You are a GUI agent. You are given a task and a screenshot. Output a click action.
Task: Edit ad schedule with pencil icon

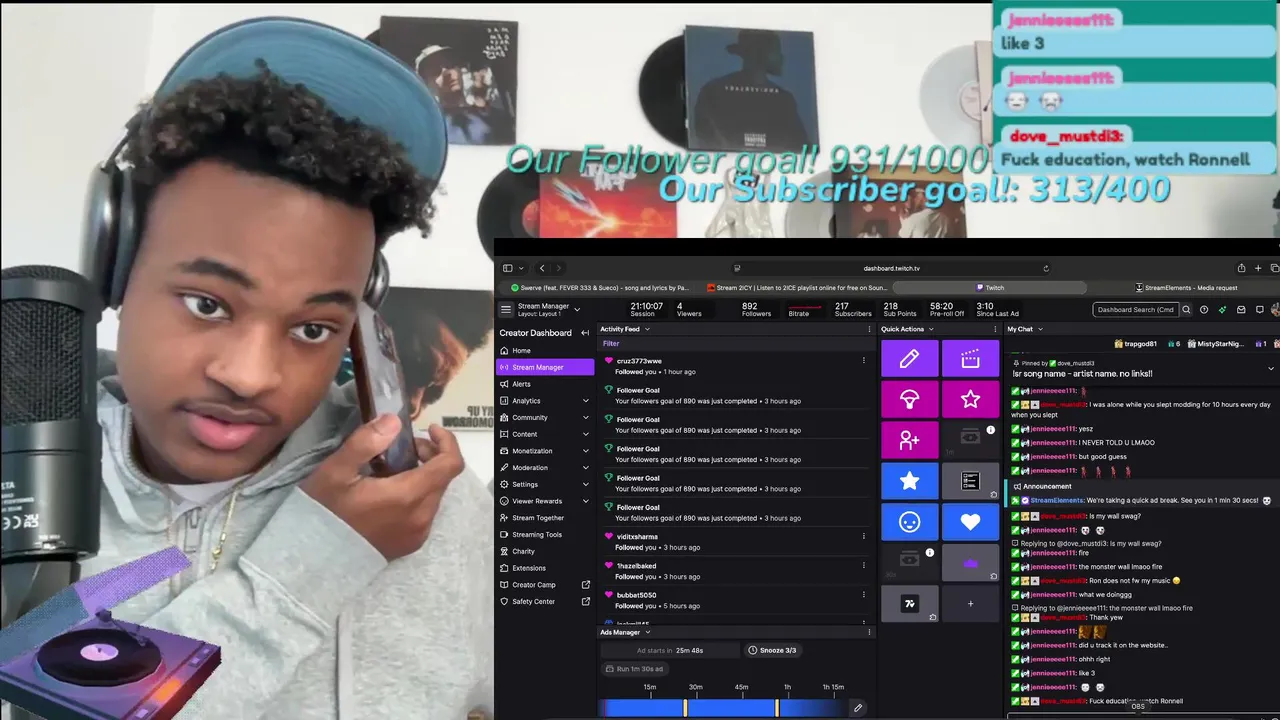[x=857, y=708]
